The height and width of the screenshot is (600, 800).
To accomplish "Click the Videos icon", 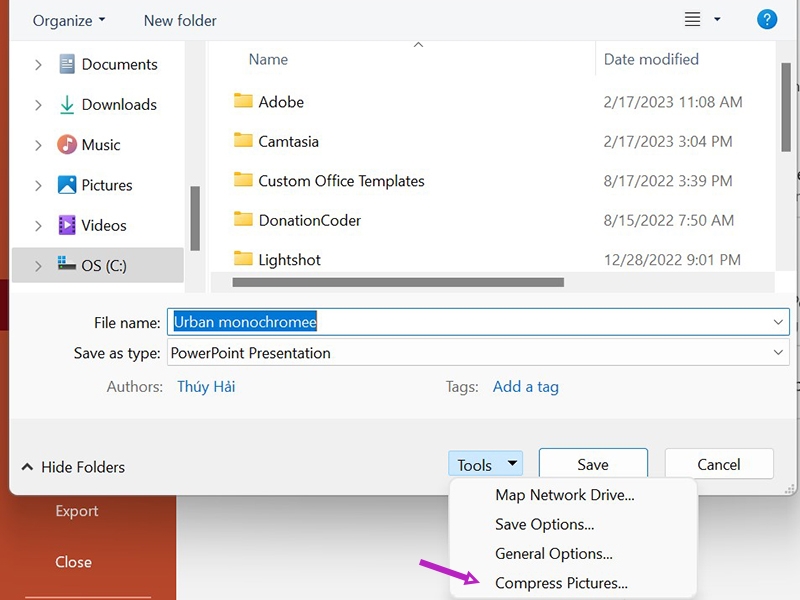I will (67, 225).
